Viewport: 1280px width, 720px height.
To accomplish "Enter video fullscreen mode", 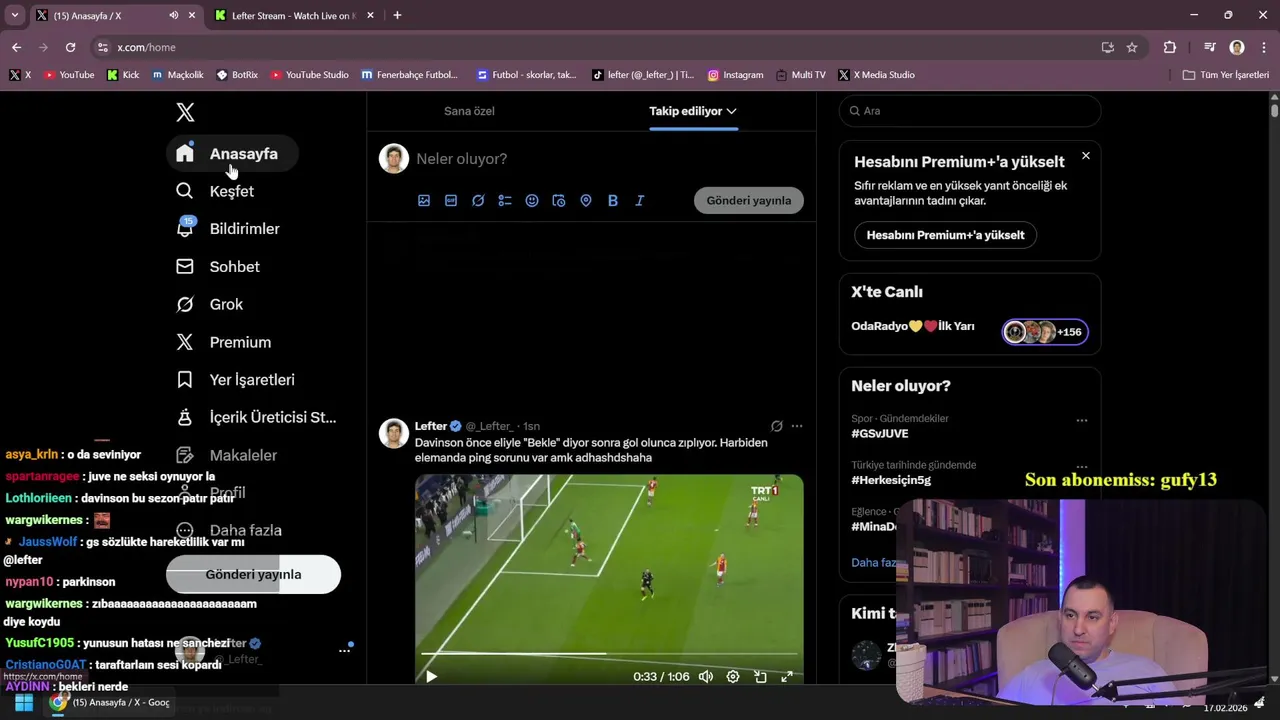I will (x=787, y=677).
